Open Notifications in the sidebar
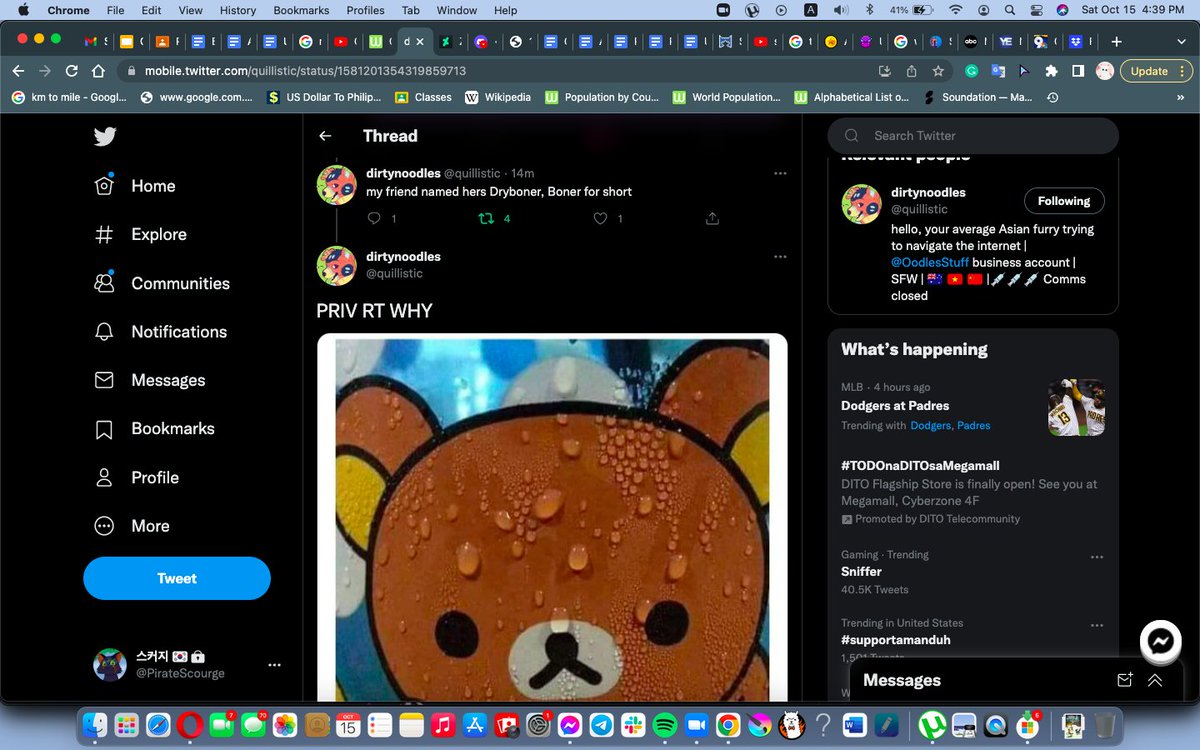The width and height of the screenshot is (1200, 750). coord(160,332)
